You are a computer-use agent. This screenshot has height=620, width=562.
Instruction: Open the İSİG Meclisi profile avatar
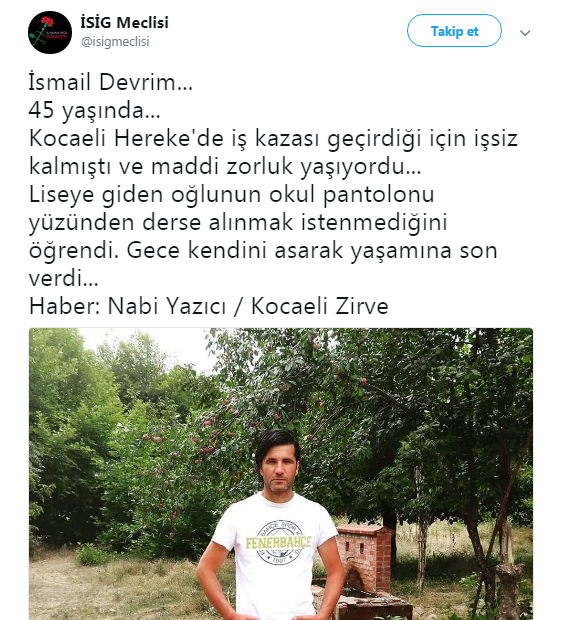[50, 32]
